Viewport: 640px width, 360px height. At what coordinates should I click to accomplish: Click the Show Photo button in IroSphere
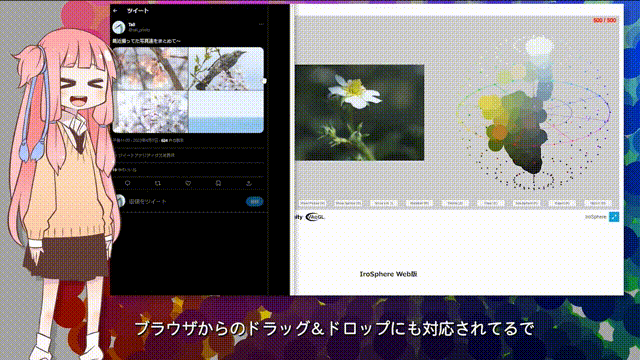[313, 203]
